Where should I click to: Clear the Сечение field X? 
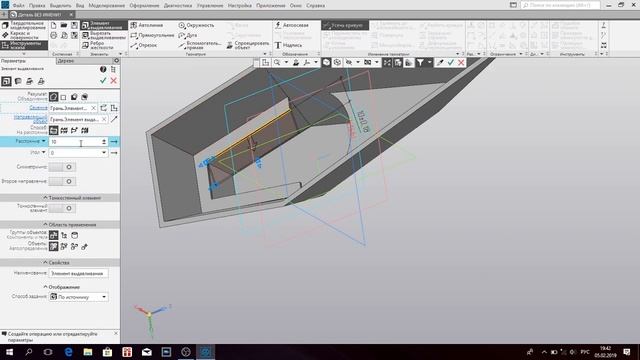(x=93, y=108)
